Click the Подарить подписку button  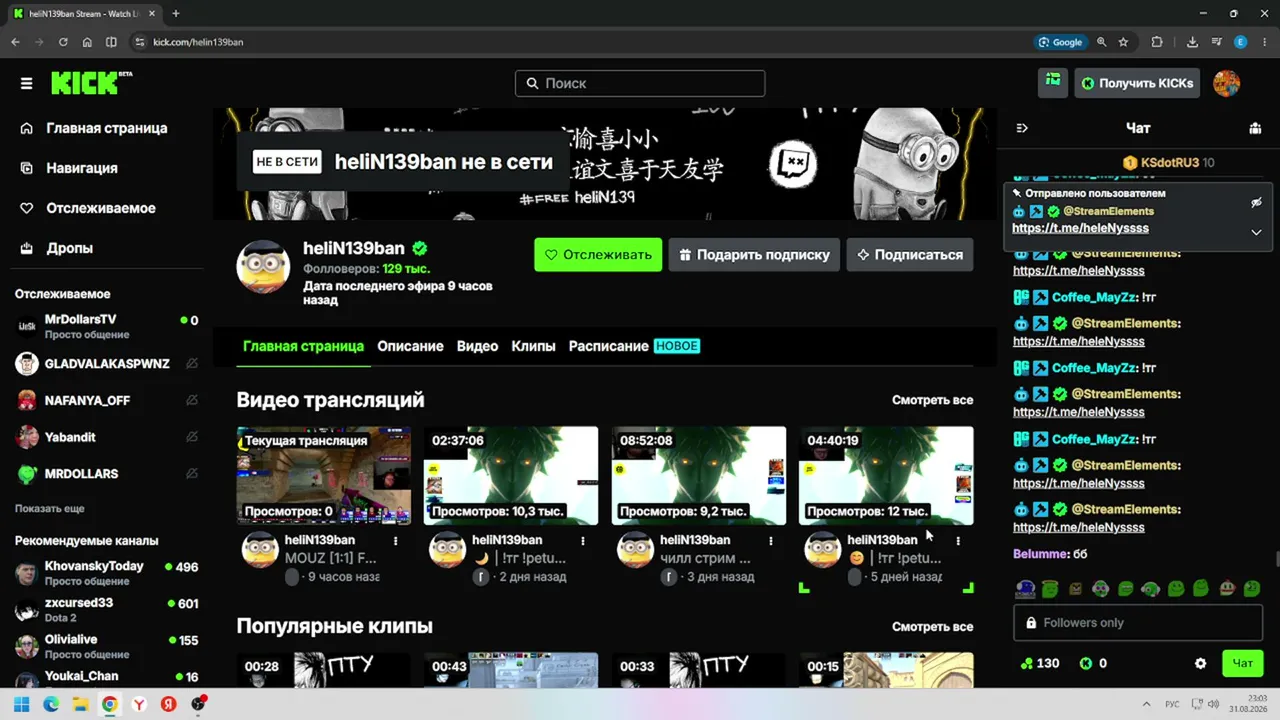[754, 255]
